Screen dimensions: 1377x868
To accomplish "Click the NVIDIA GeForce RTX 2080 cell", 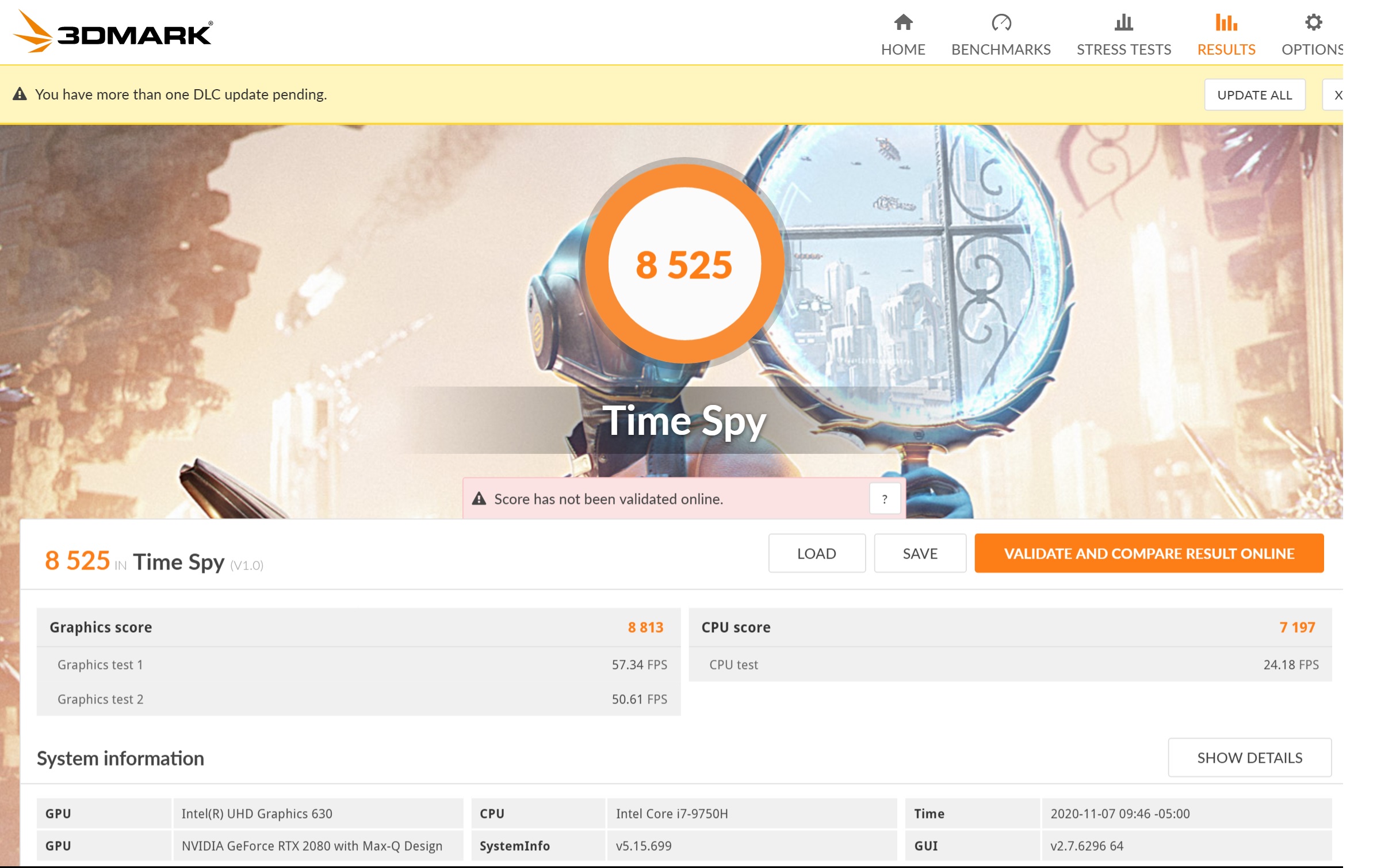I will [318, 846].
